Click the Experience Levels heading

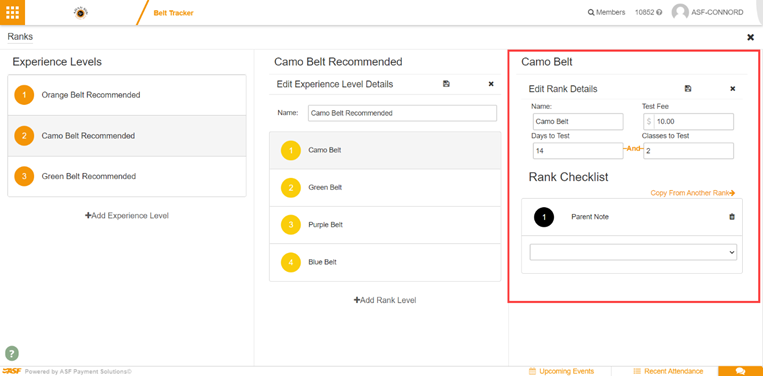57,62
